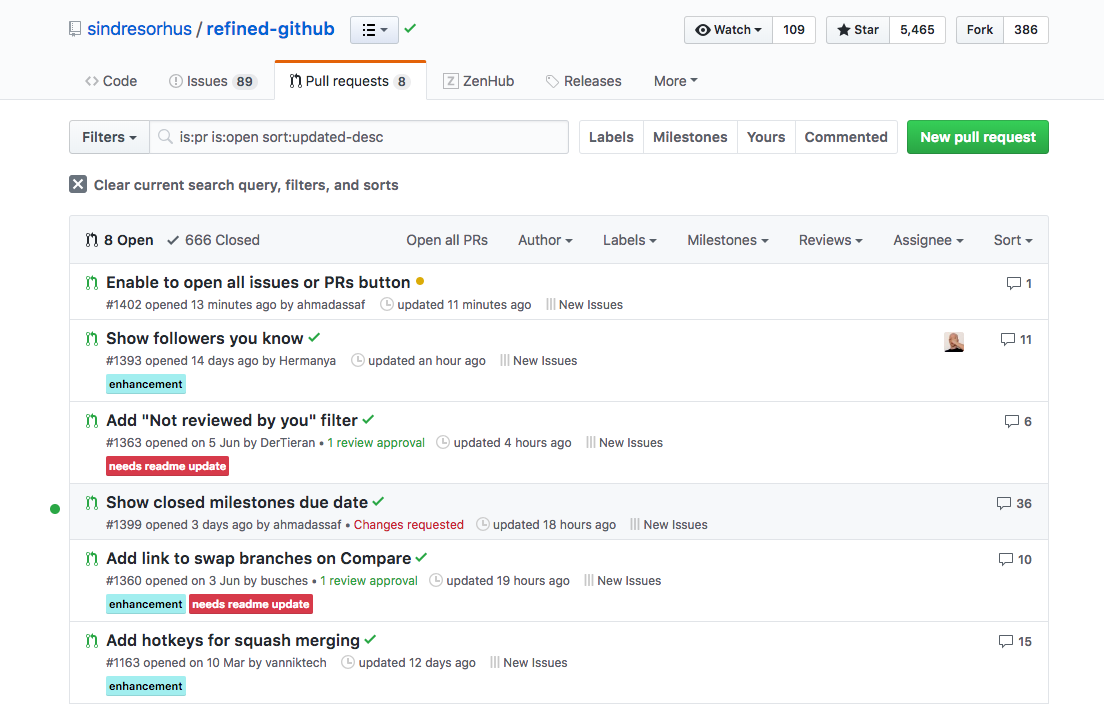
Task: Click the X icon to clear search query
Action: 78,184
